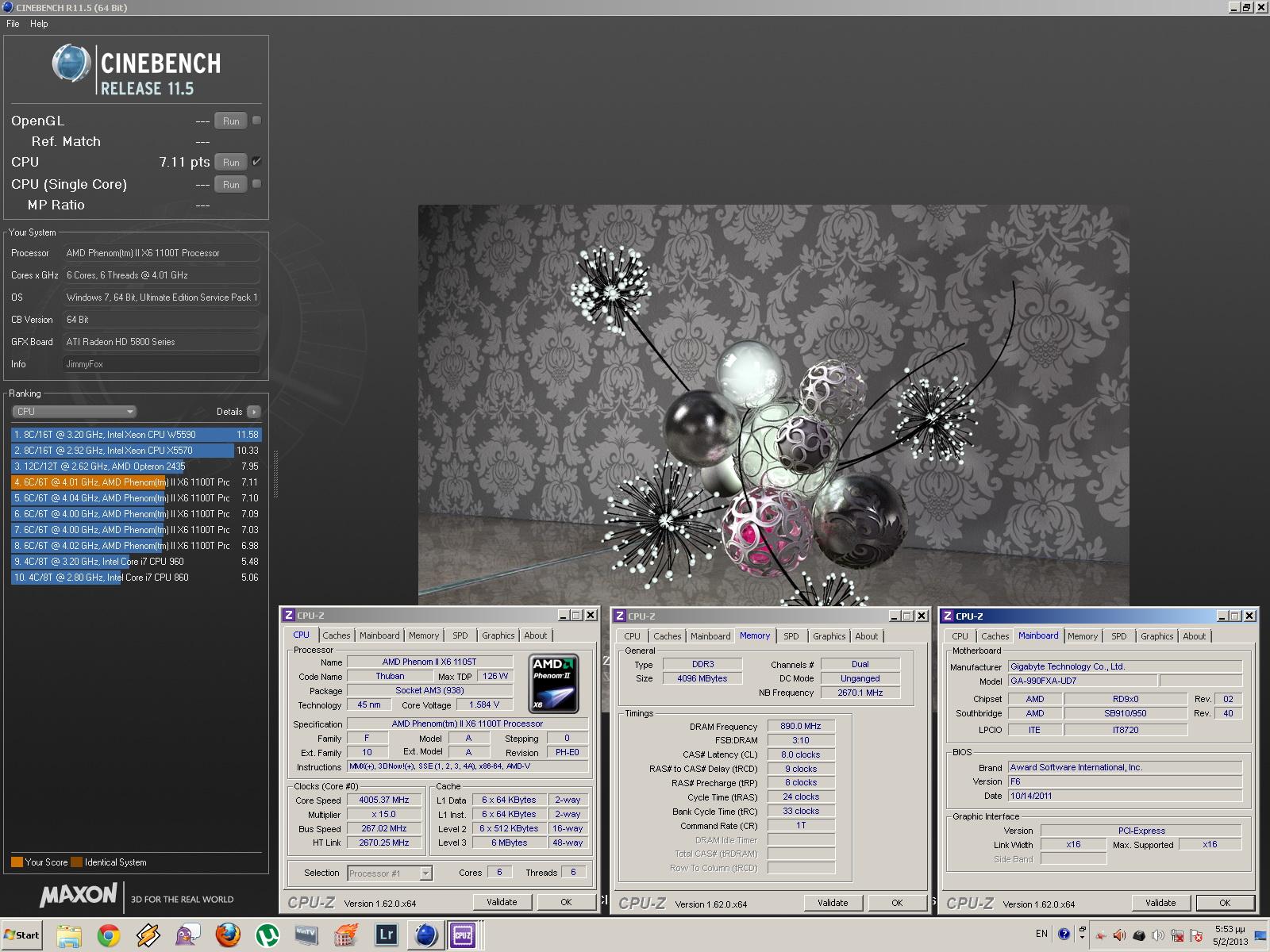Viewport: 1270px width, 952px height.
Task: Open uTorrent from the taskbar
Action: tap(267, 935)
